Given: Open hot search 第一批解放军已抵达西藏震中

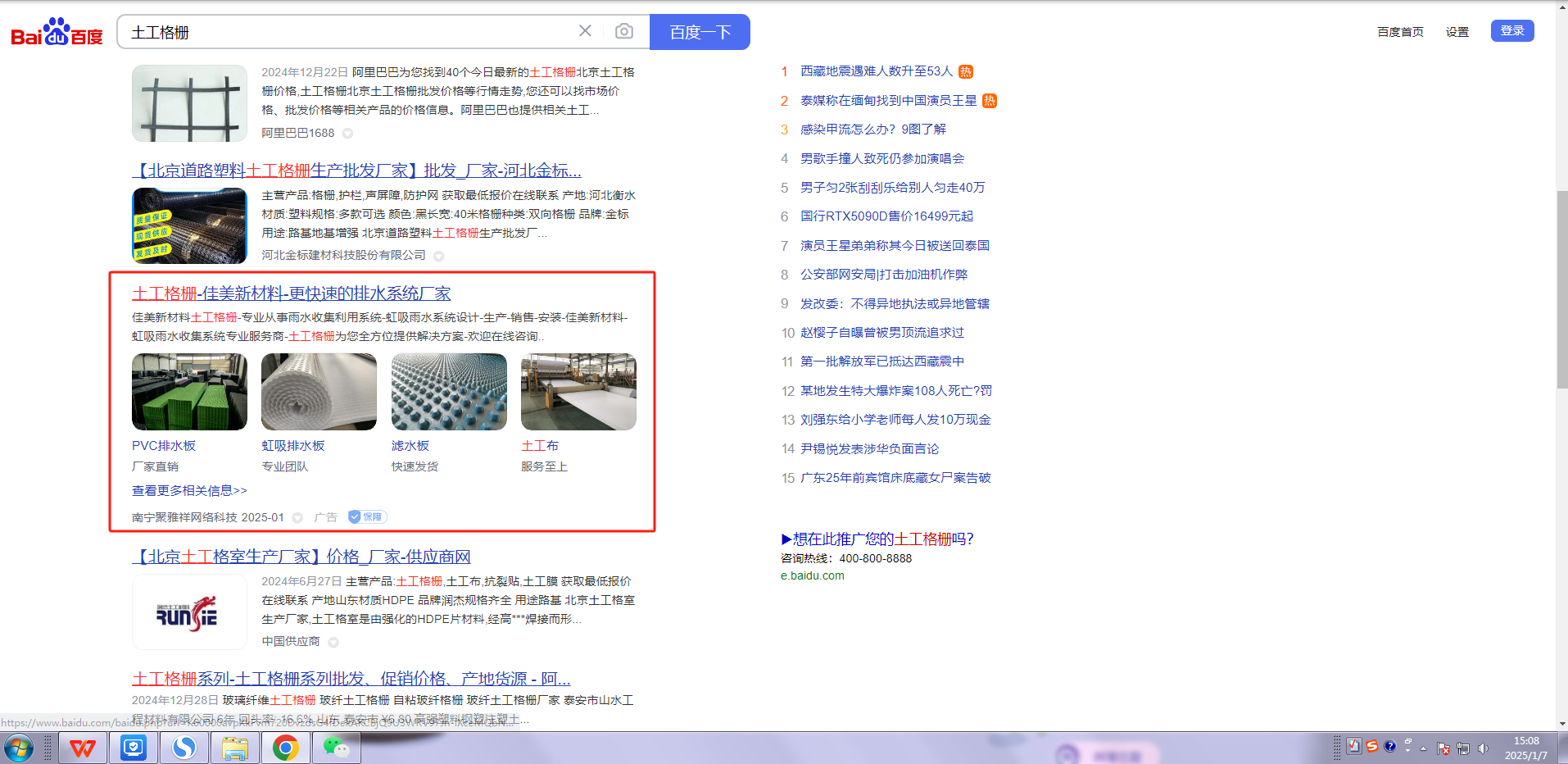Looking at the screenshot, I should coord(882,362).
